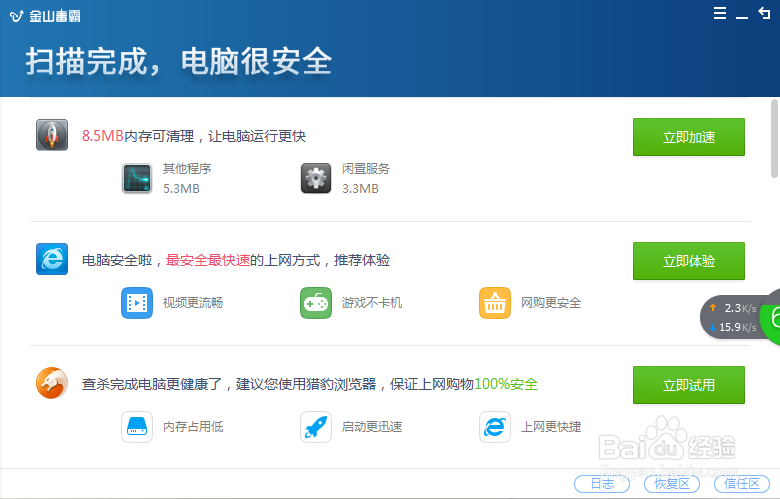Click the 2.3K/s upload speed

pyautogui.click(x=740, y=308)
